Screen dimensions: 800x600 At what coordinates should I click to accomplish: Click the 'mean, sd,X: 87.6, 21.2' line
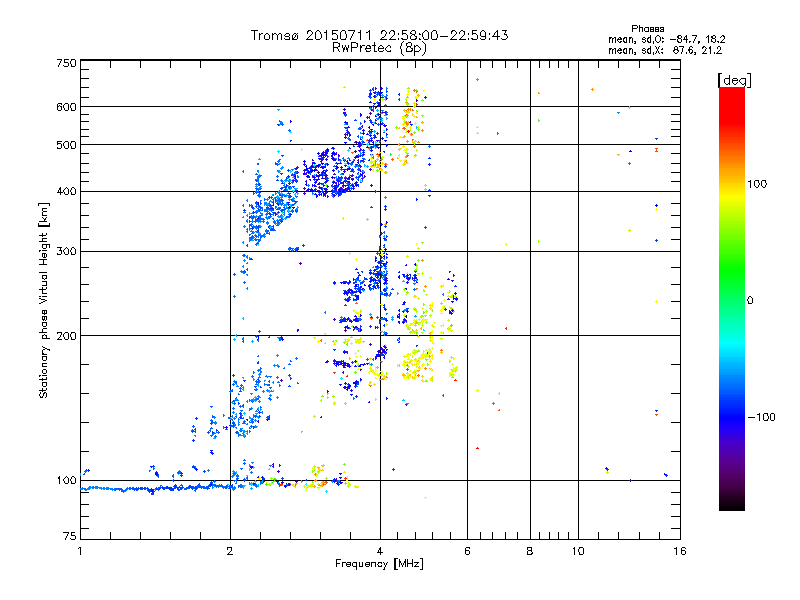(665, 50)
